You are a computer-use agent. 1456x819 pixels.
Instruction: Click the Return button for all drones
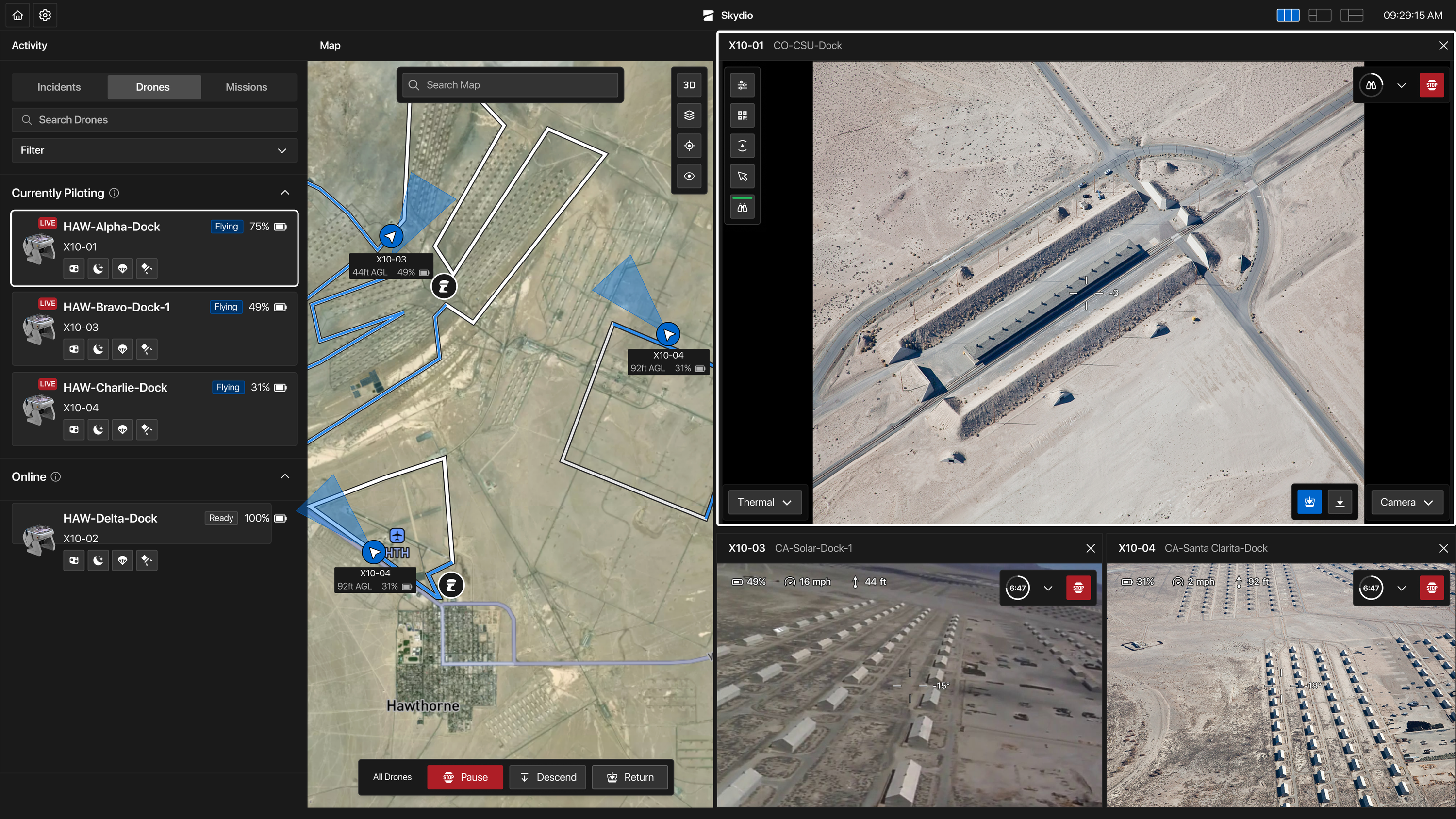click(x=629, y=777)
